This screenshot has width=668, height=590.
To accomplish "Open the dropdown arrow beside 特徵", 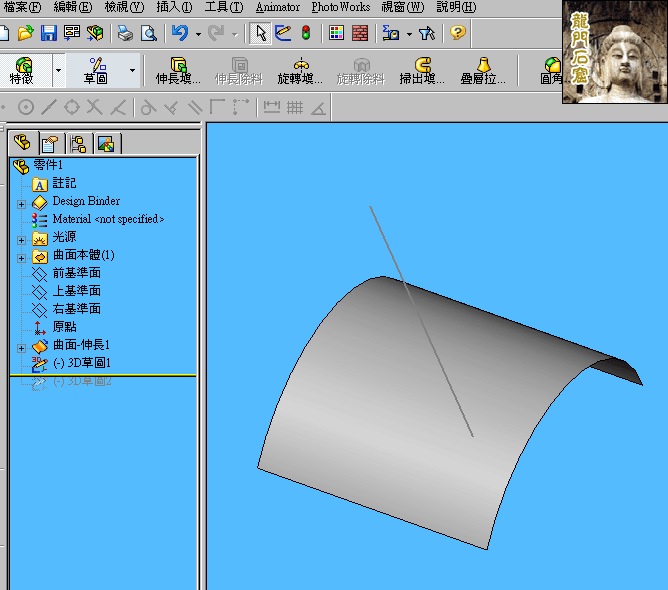I will tap(58, 71).
